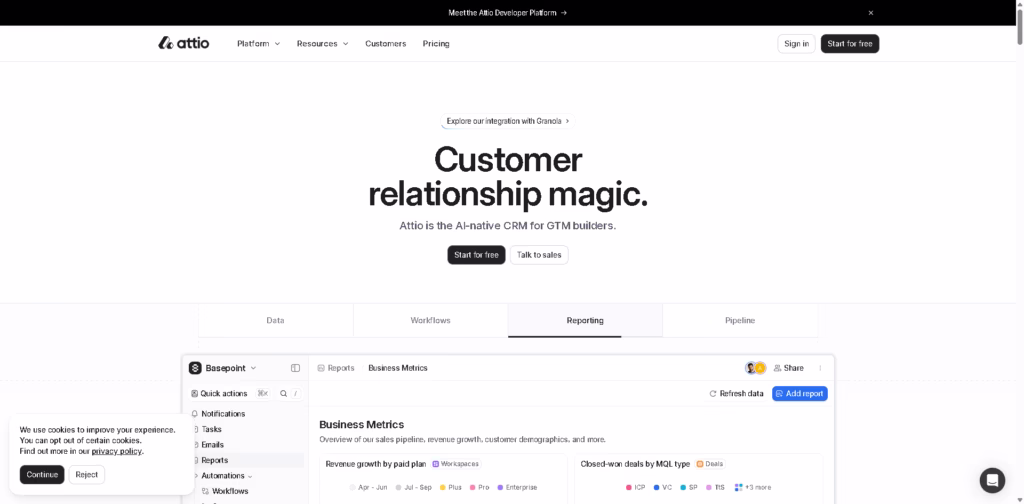Click the three-dot menu next to Share
This screenshot has height=504, width=1024.
tap(820, 368)
